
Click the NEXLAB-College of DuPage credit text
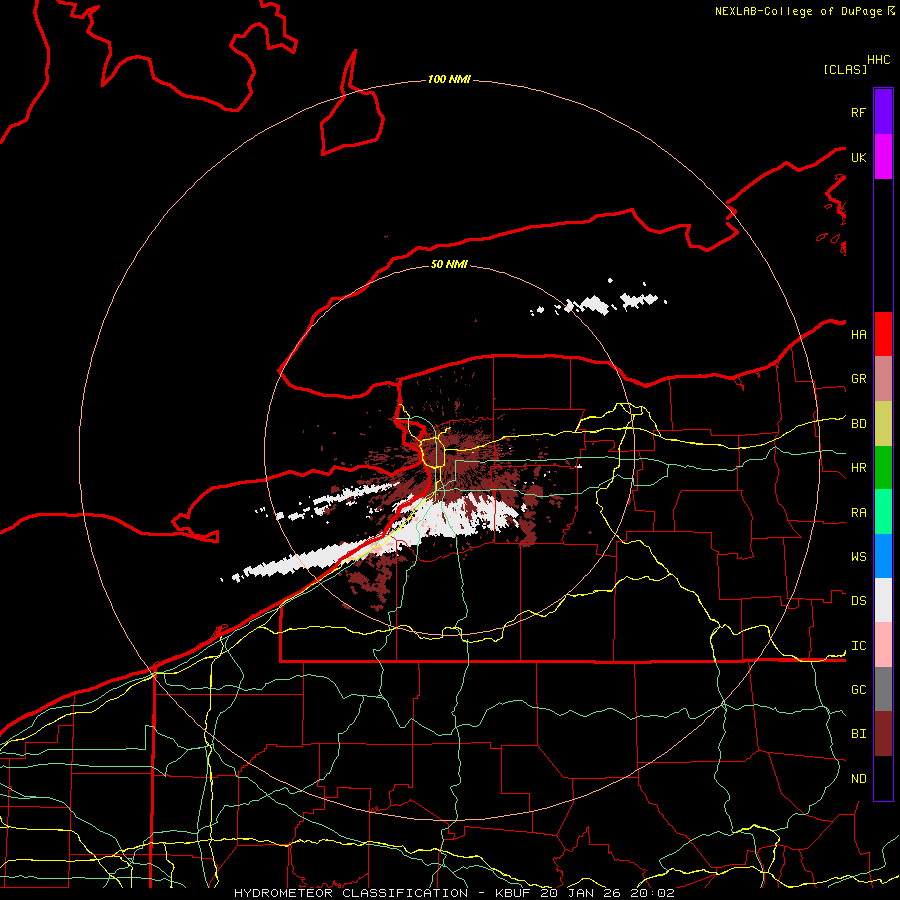(798, 11)
